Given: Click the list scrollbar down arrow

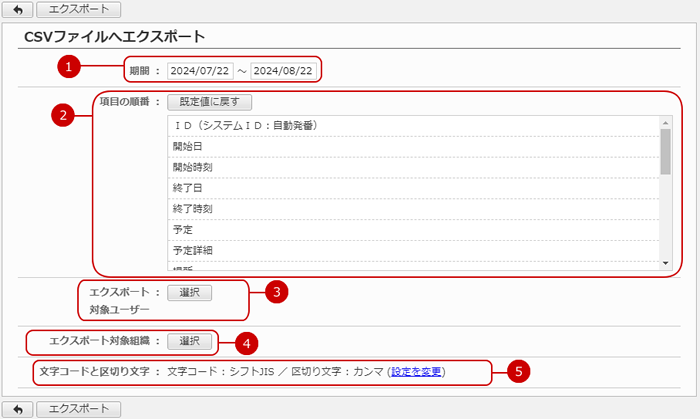Looking at the screenshot, I should coord(665,262).
